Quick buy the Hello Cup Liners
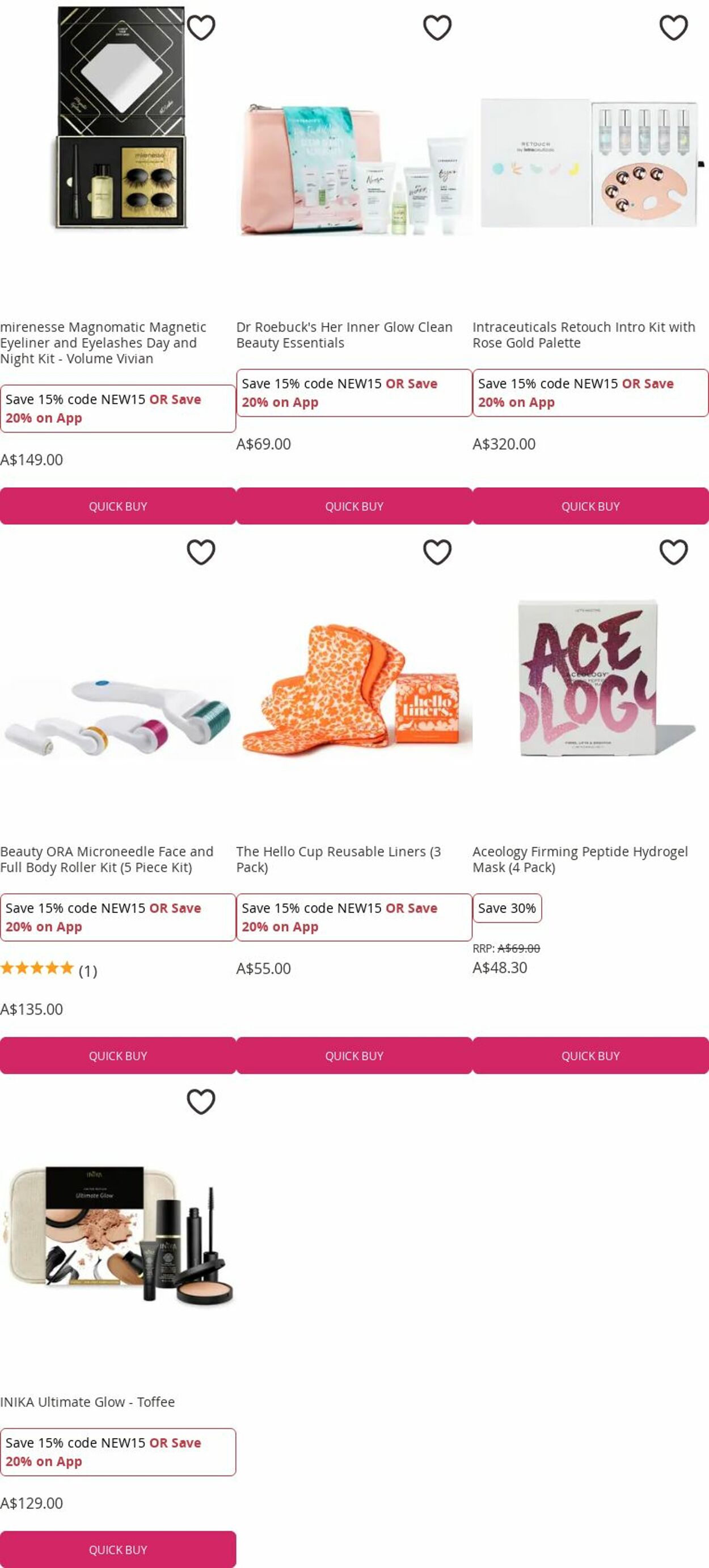The width and height of the screenshot is (709, 1568). [354, 1055]
